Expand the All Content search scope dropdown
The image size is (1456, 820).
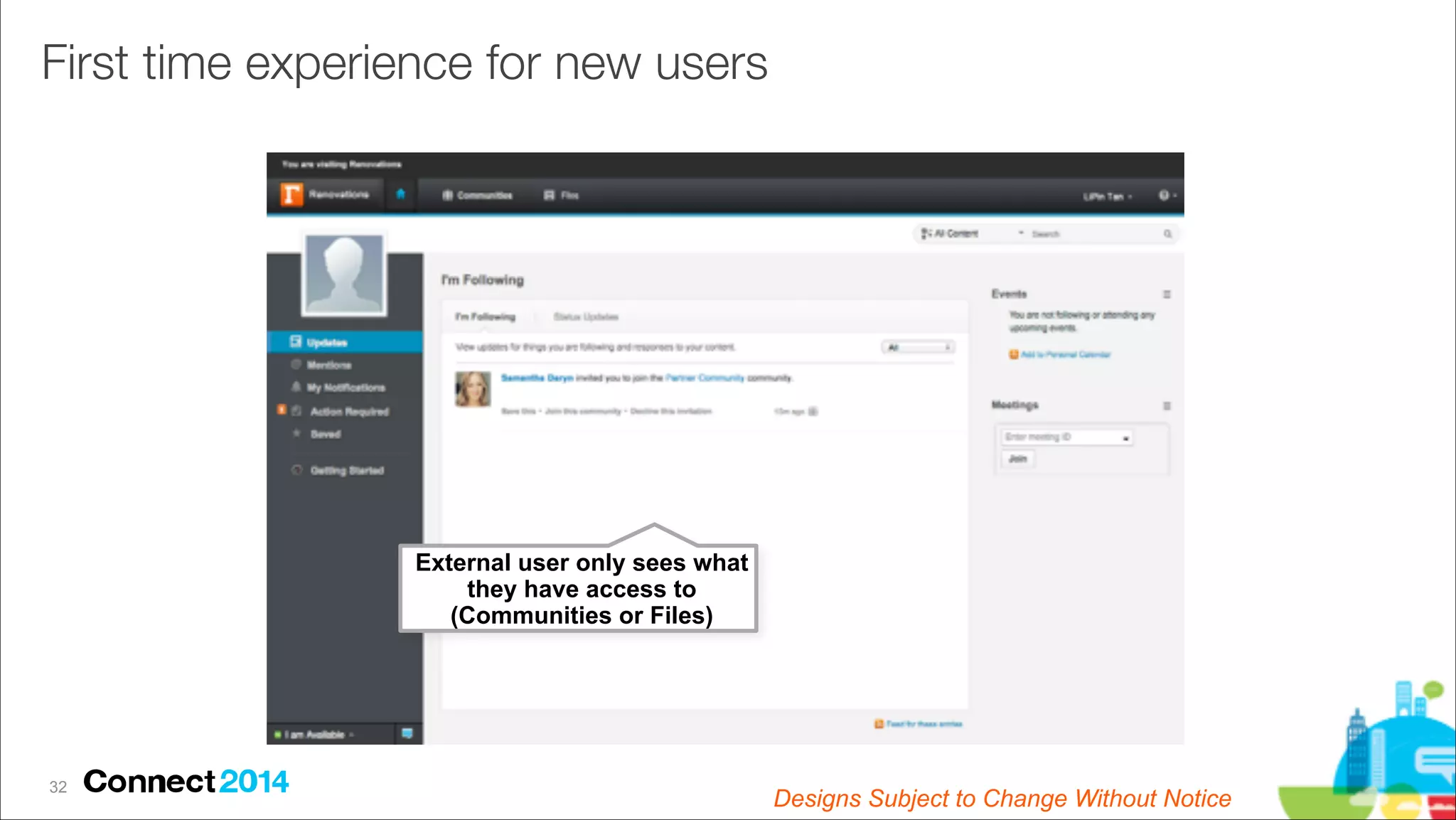(x=972, y=233)
